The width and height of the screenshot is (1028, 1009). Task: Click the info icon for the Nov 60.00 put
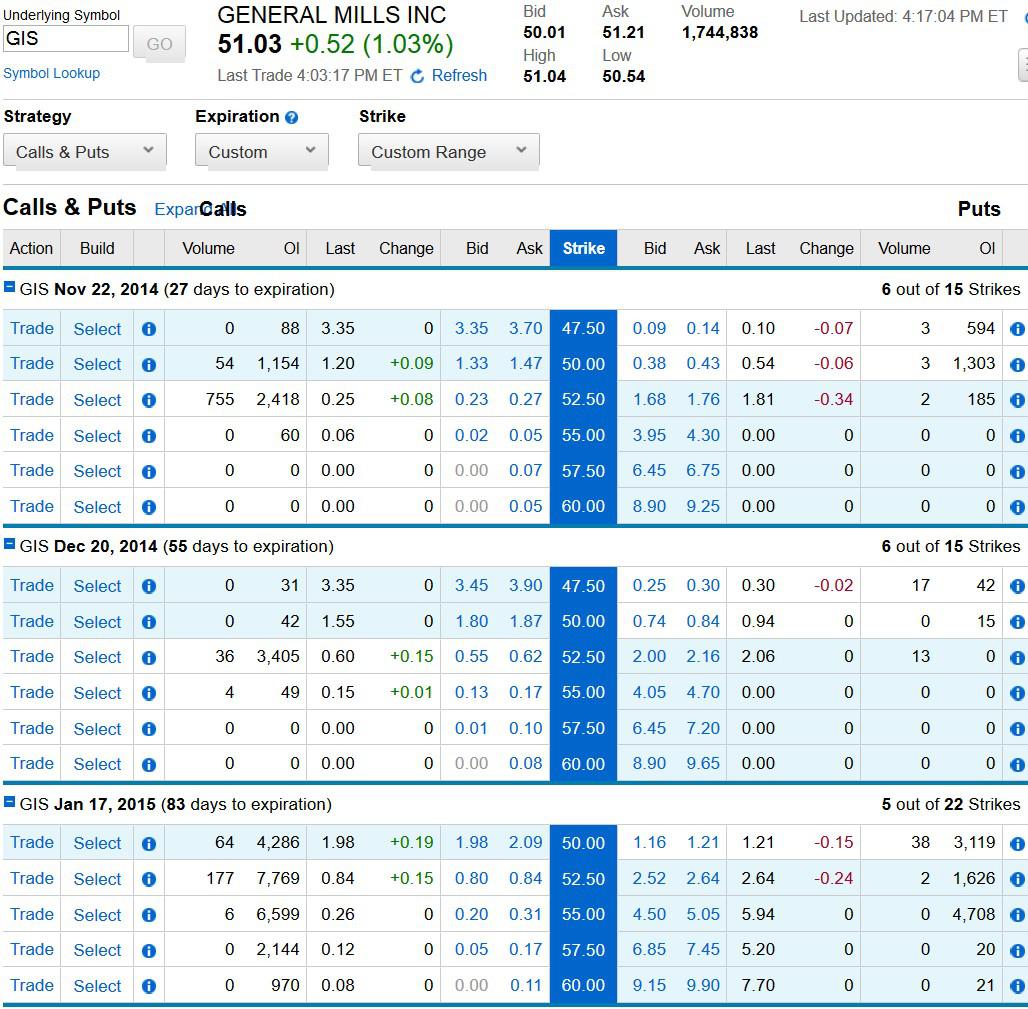(x=1018, y=507)
